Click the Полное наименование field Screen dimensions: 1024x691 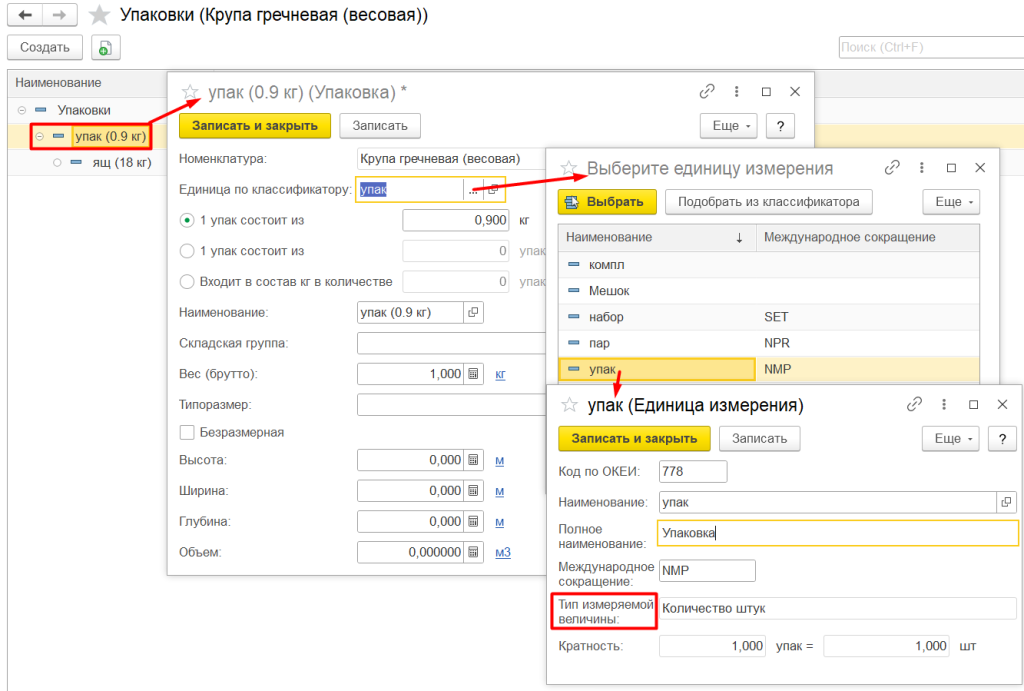[837, 533]
